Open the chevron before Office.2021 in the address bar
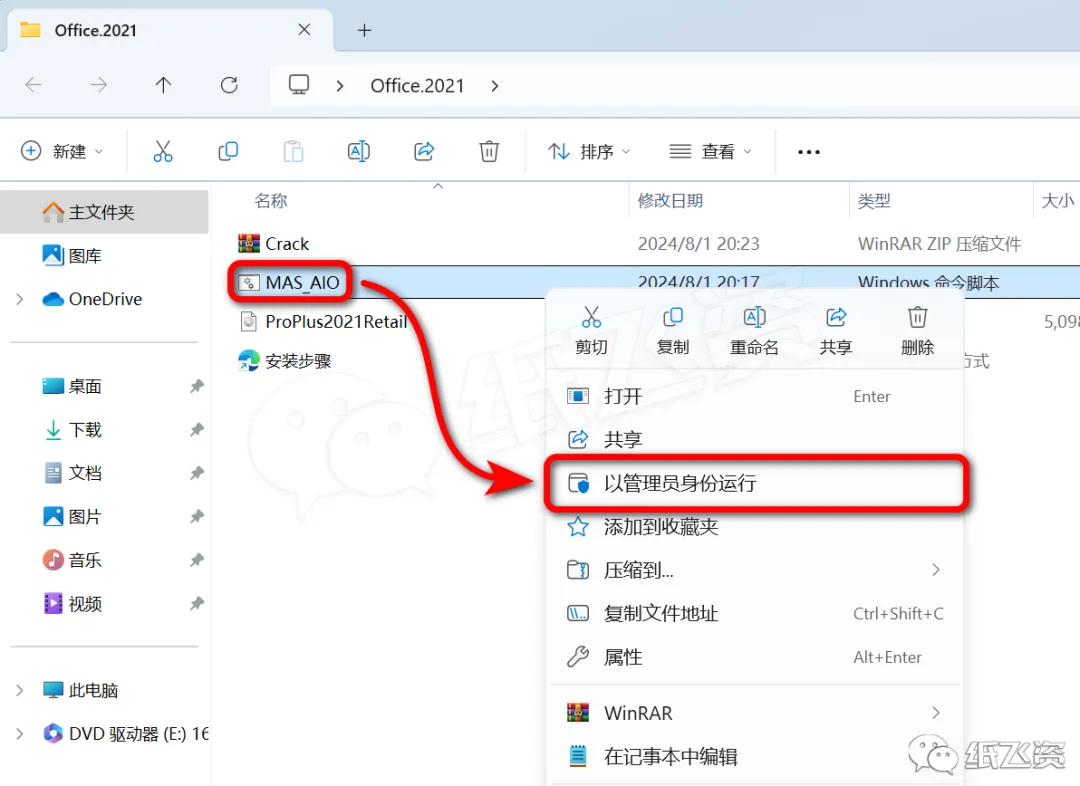This screenshot has height=786, width=1080. [340, 86]
